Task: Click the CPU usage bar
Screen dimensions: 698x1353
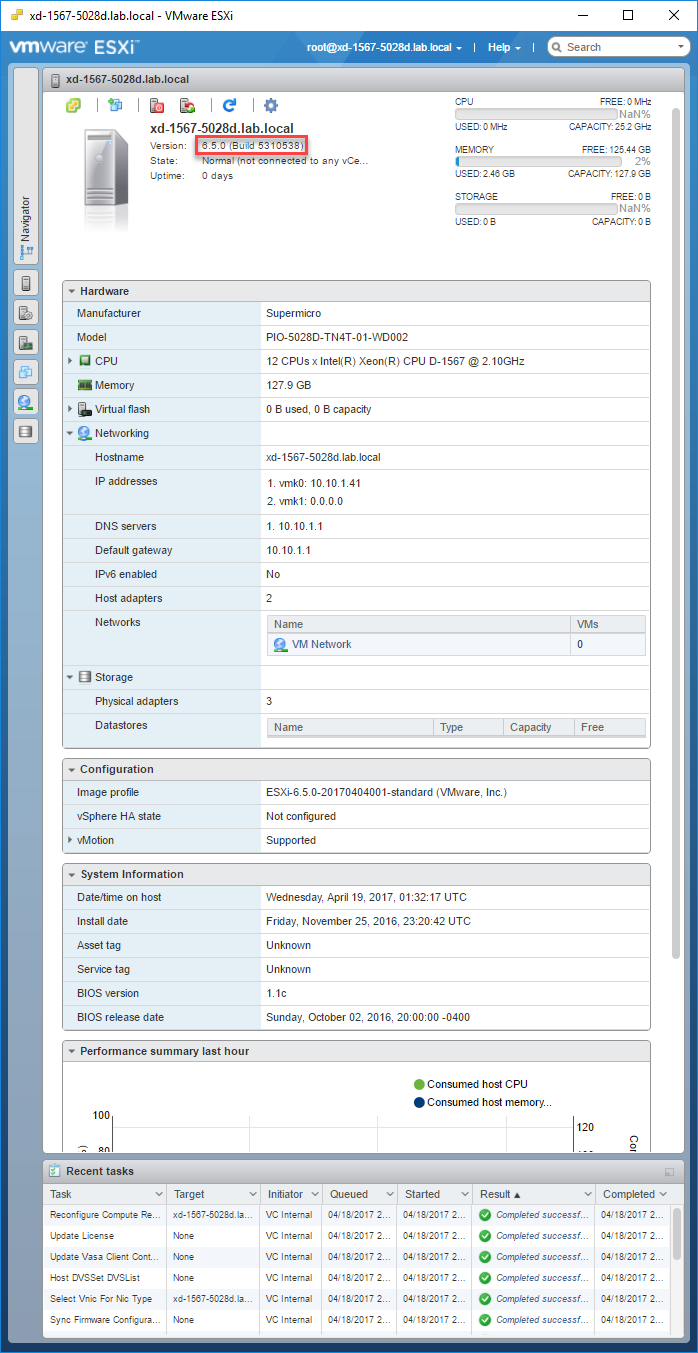Action: [535, 114]
